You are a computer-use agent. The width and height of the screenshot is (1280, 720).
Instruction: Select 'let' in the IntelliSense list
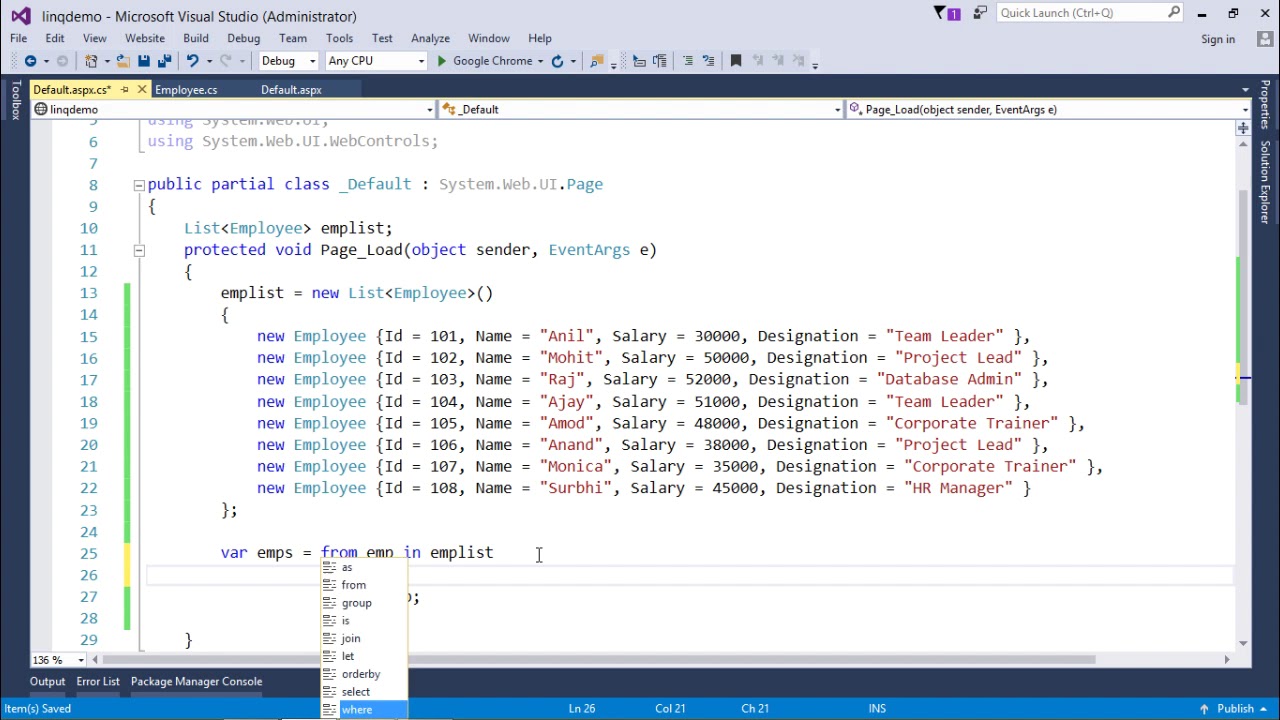click(364, 656)
